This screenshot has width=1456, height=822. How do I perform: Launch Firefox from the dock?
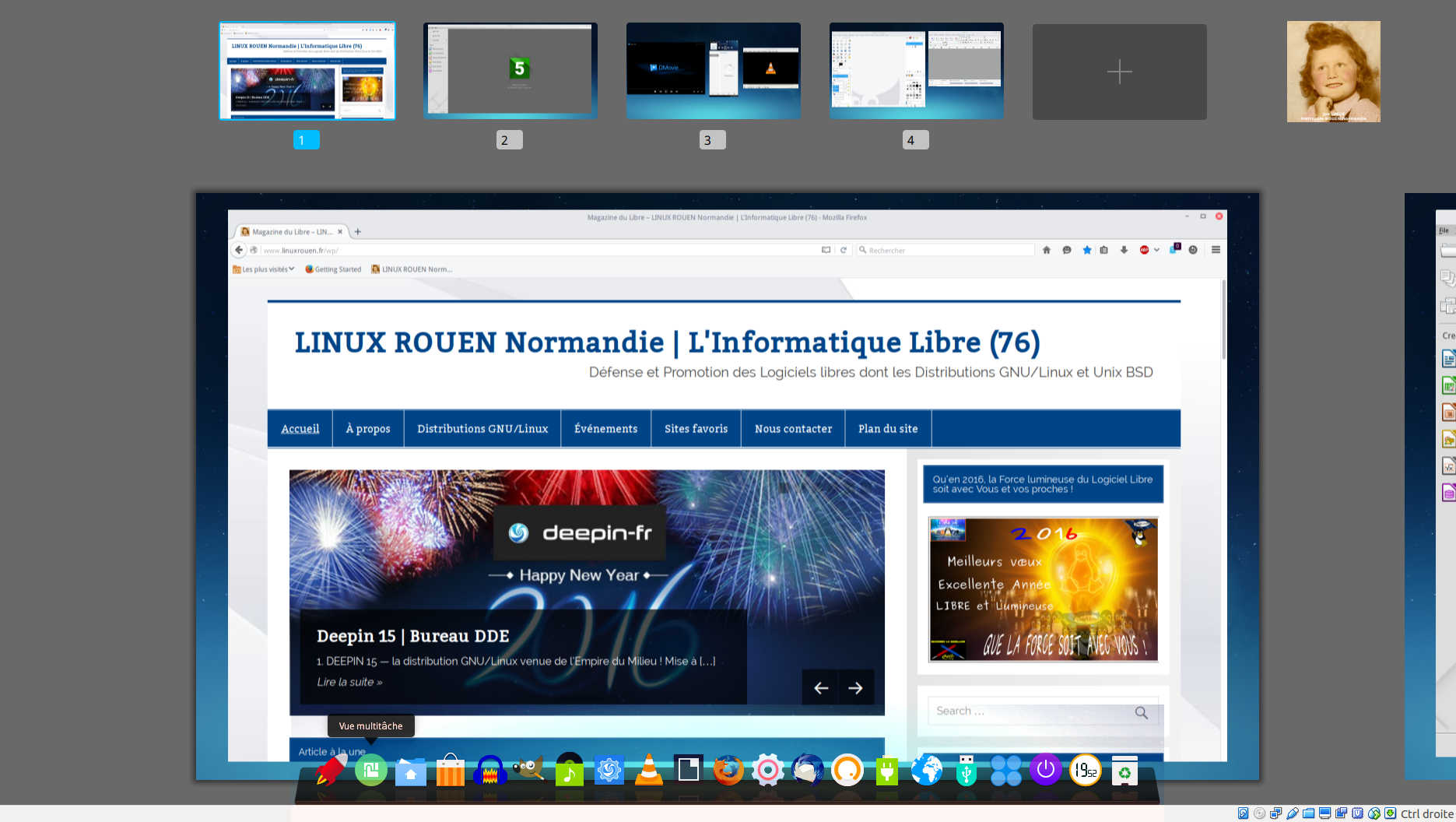(x=728, y=771)
